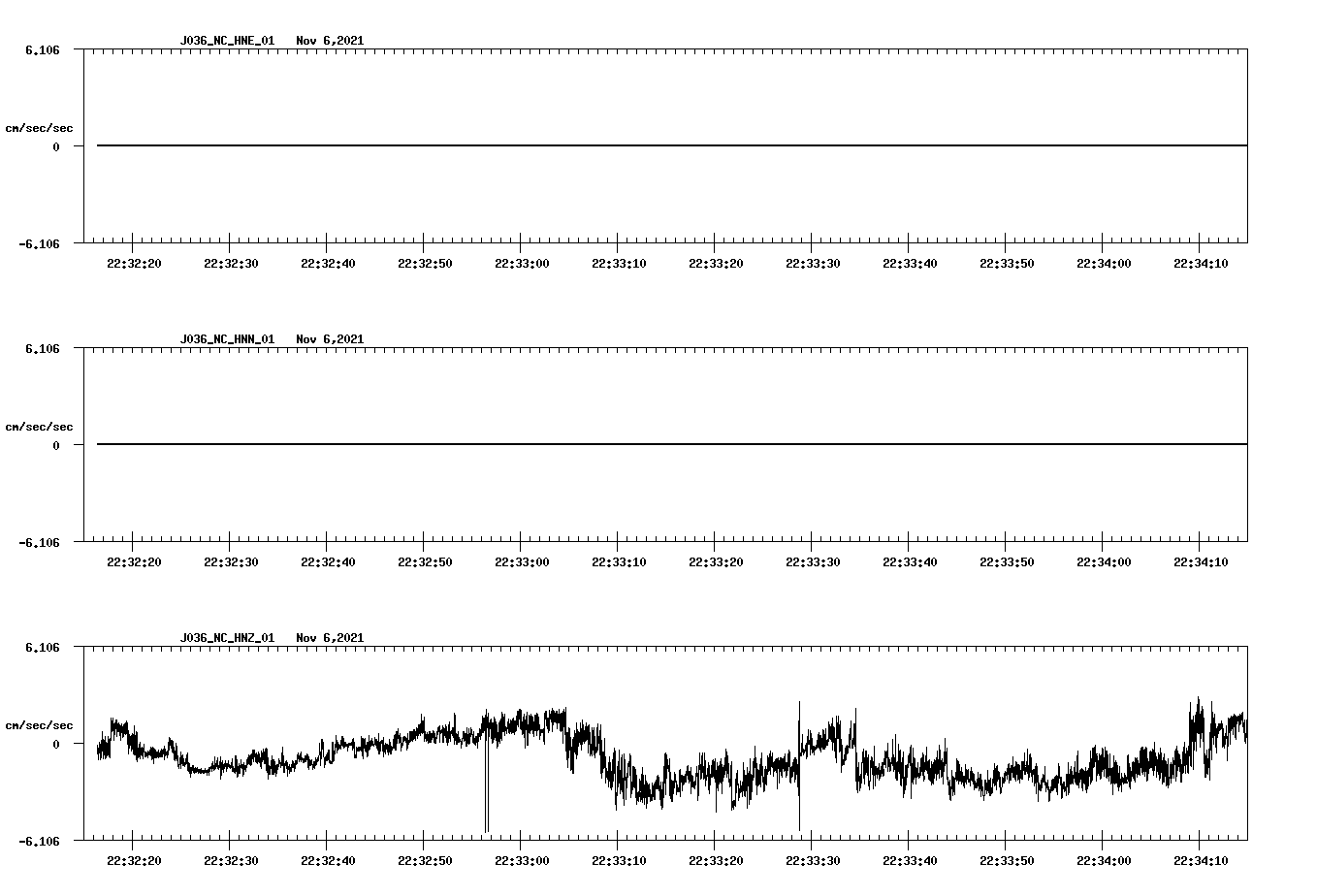Click 22:32:50 time label under HNN plot
The image size is (1317, 896).
(x=425, y=562)
